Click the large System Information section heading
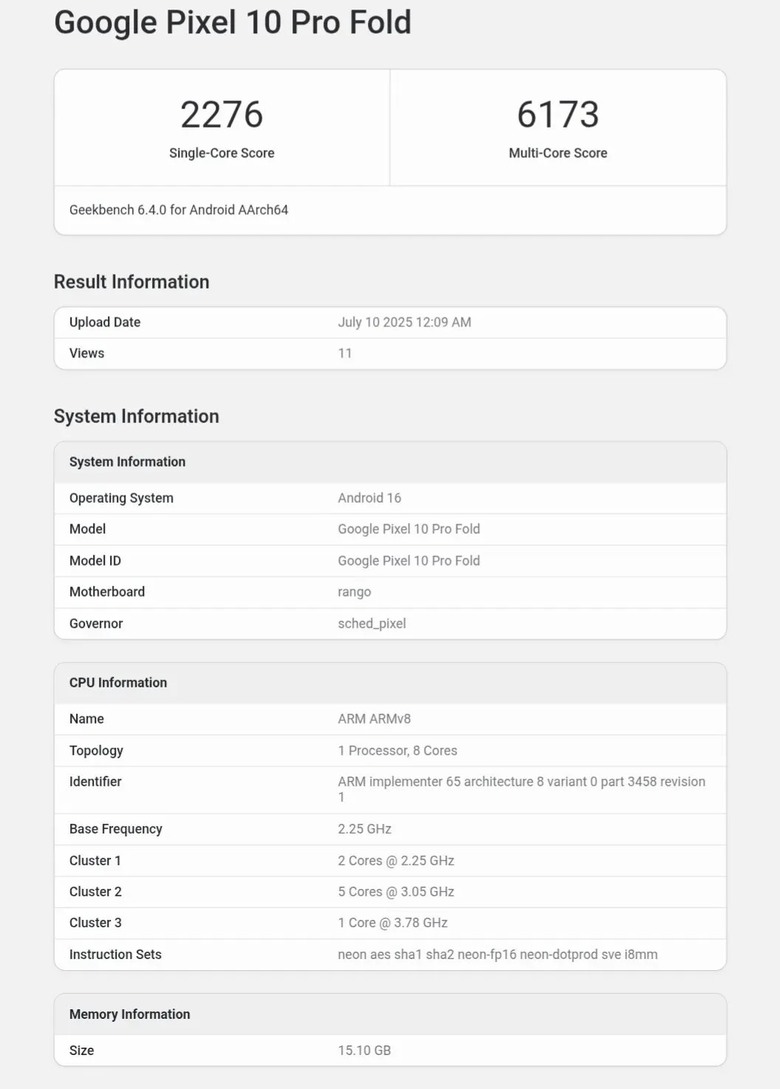 [136, 416]
